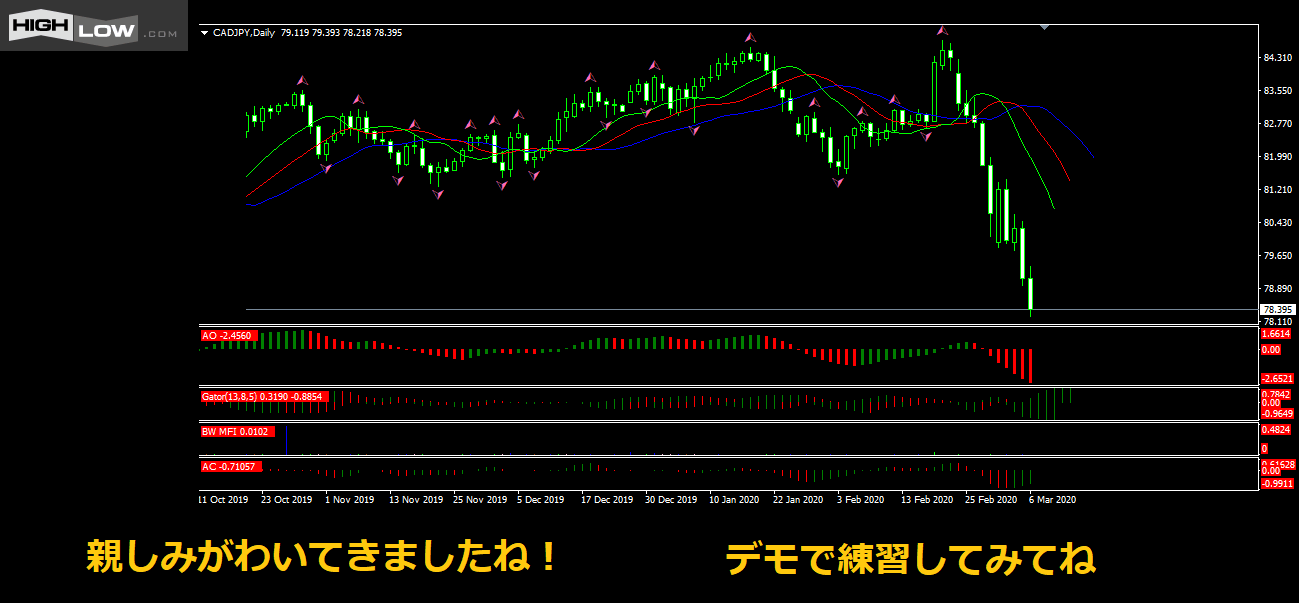Click the 84.310 price axis label

1278,58
